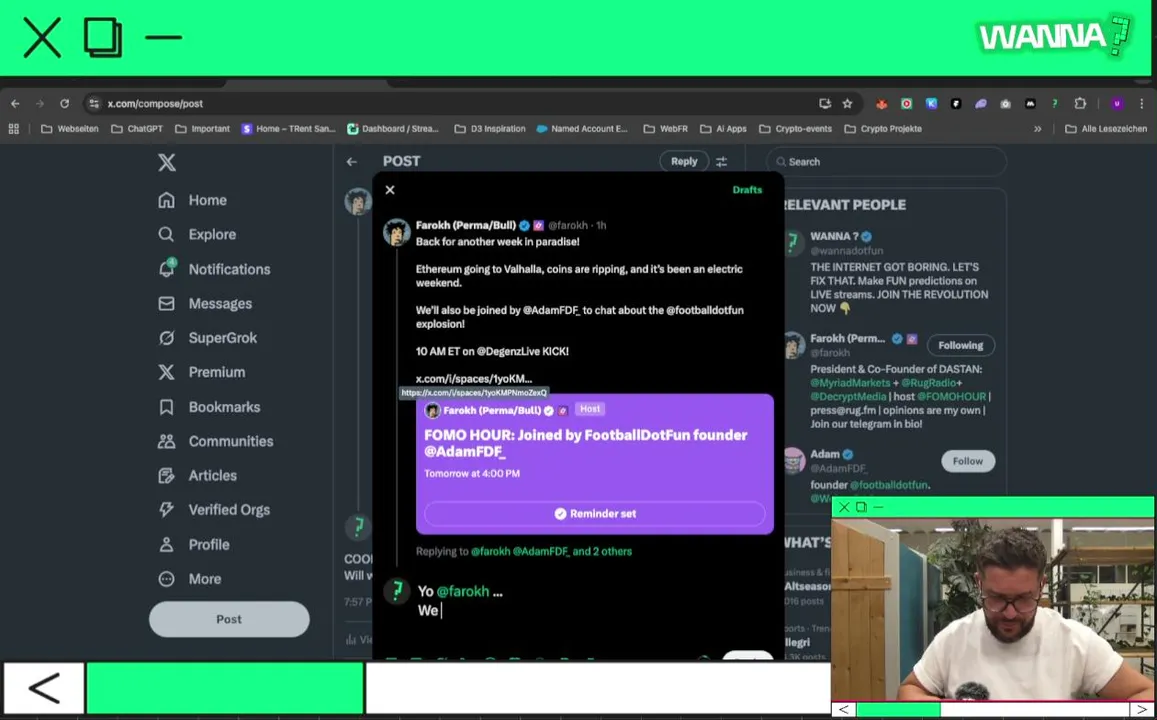The height and width of the screenshot is (720, 1157).
Task: Open the Important bookmark folder
Action: click(x=203, y=128)
